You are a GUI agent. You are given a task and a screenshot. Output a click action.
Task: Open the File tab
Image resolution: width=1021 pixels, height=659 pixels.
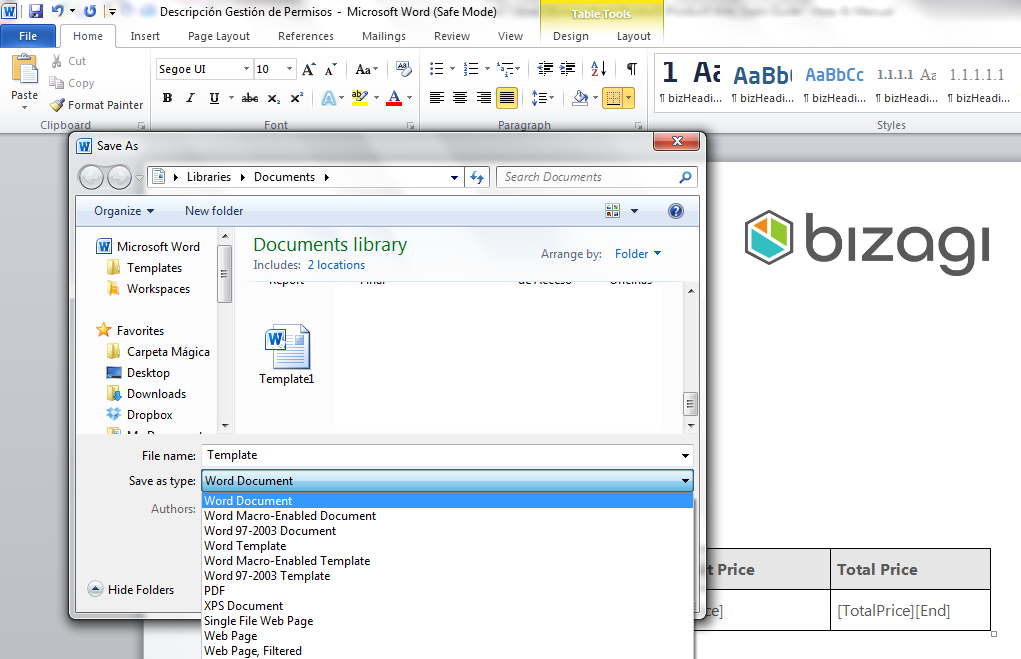[28, 36]
